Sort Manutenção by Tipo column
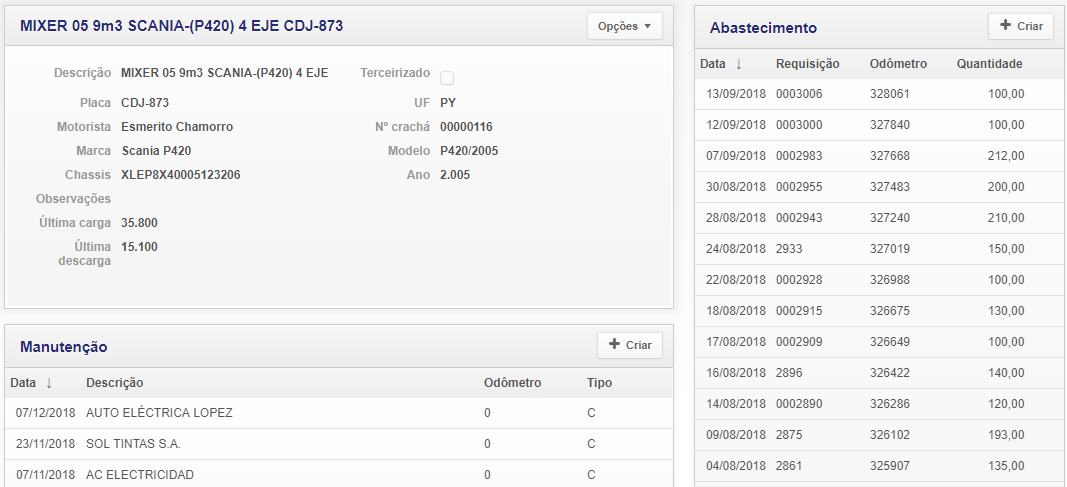The image size is (1067, 487). coord(599,383)
